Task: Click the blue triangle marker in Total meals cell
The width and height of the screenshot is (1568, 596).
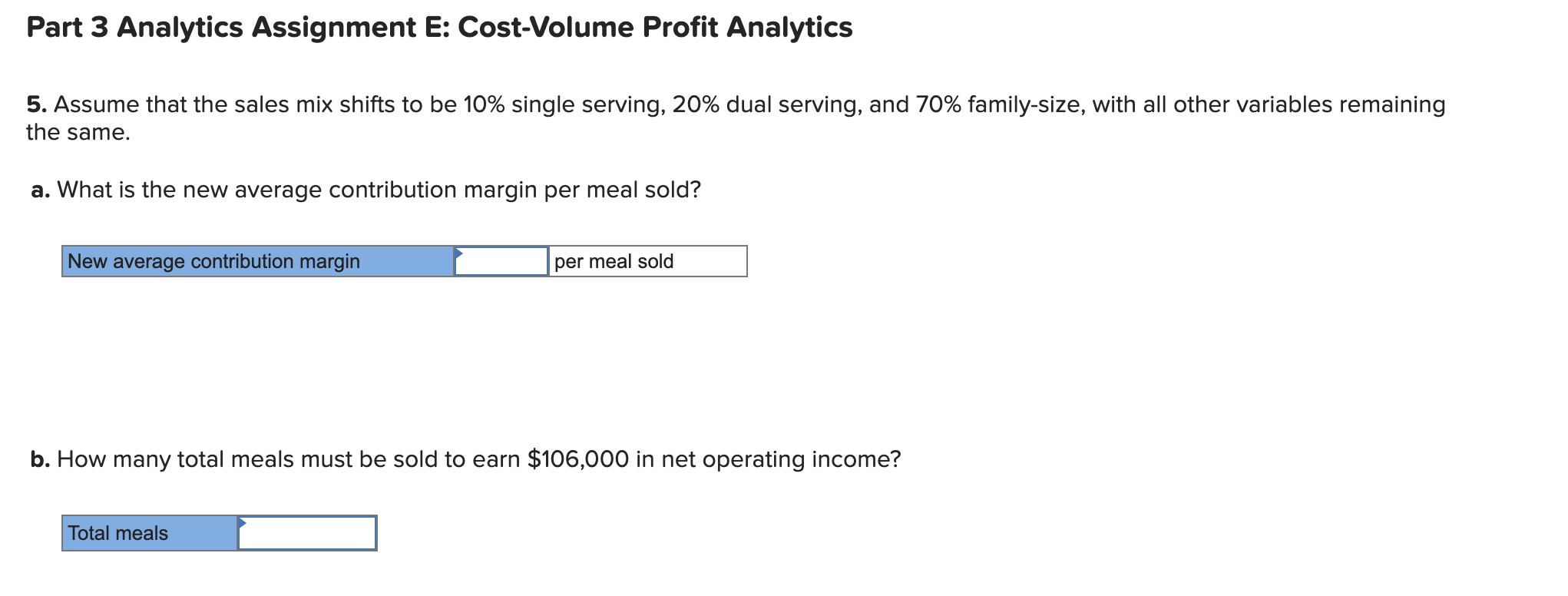Action: coord(242,523)
